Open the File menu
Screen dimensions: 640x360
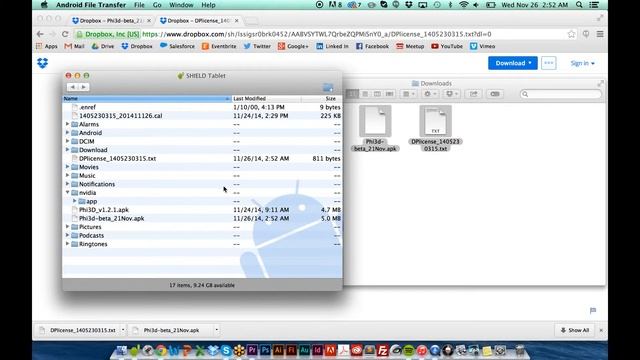(x=139, y=5)
